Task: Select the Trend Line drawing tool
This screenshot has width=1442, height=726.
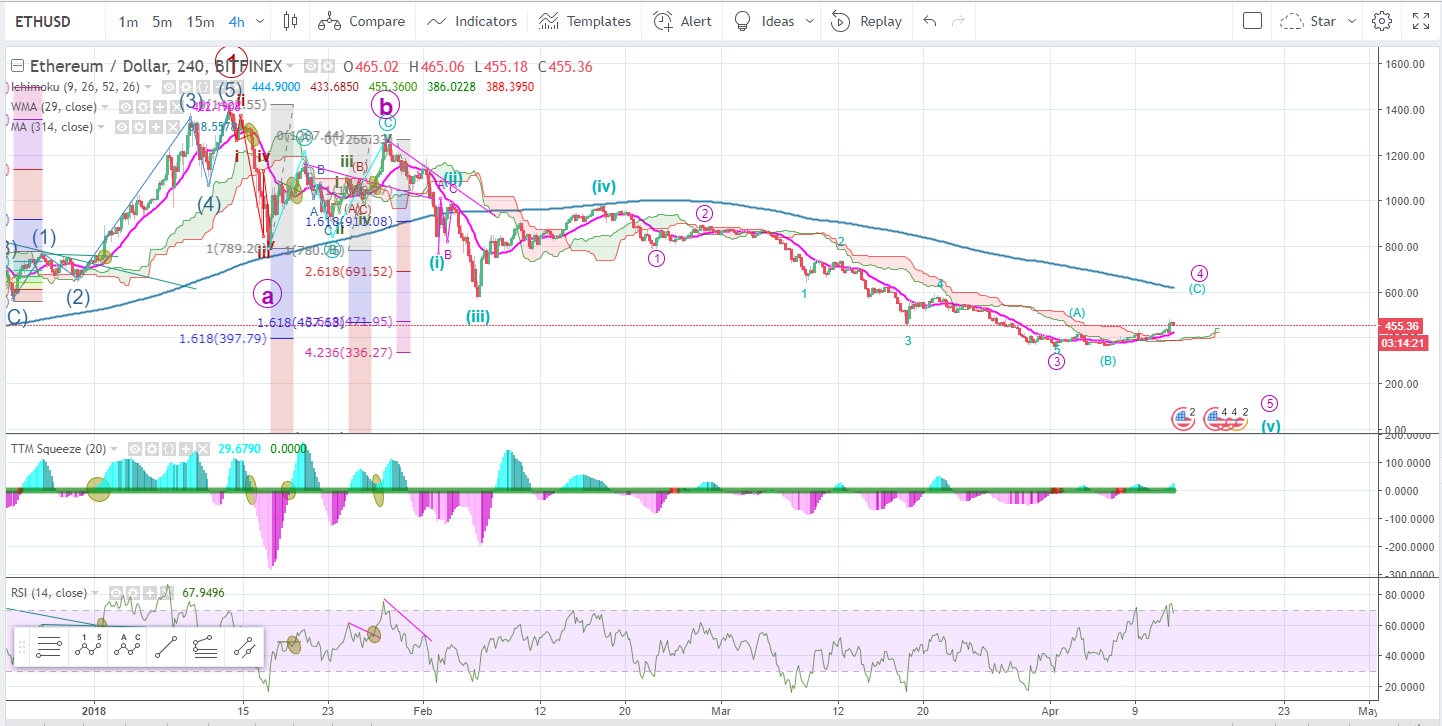Action: pyautogui.click(x=166, y=647)
